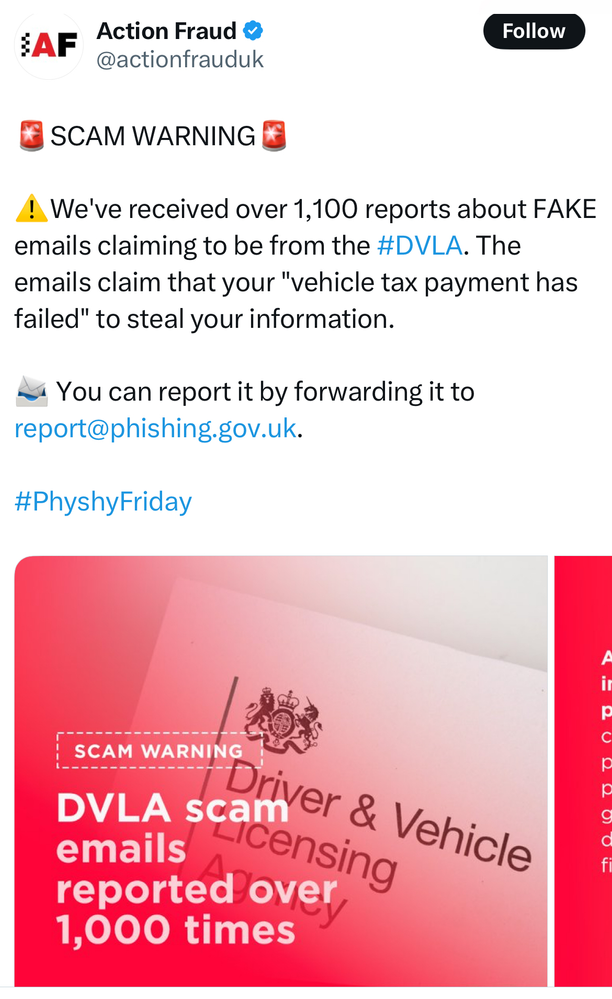The height and width of the screenshot is (999, 612).
Task: Open the Action Fraud AF profile avatar
Action: [49, 45]
